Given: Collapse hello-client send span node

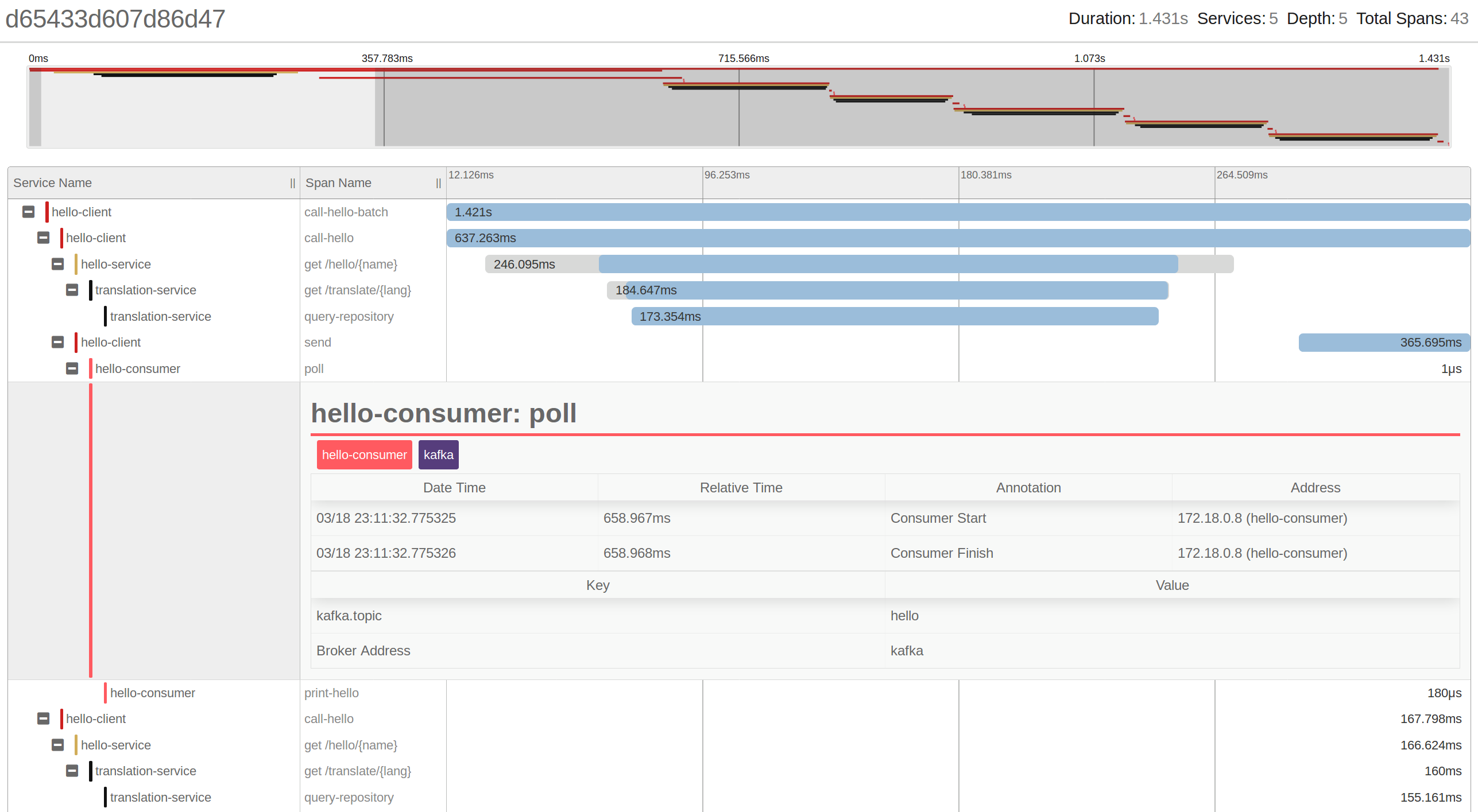Looking at the screenshot, I should click(x=57, y=342).
